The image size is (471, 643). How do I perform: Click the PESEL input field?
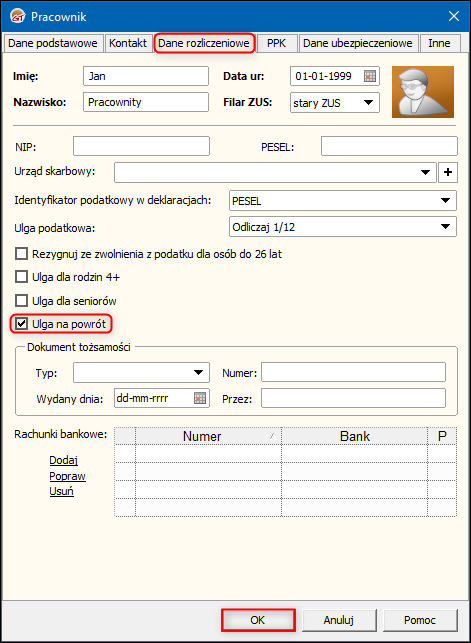(389, 146)
